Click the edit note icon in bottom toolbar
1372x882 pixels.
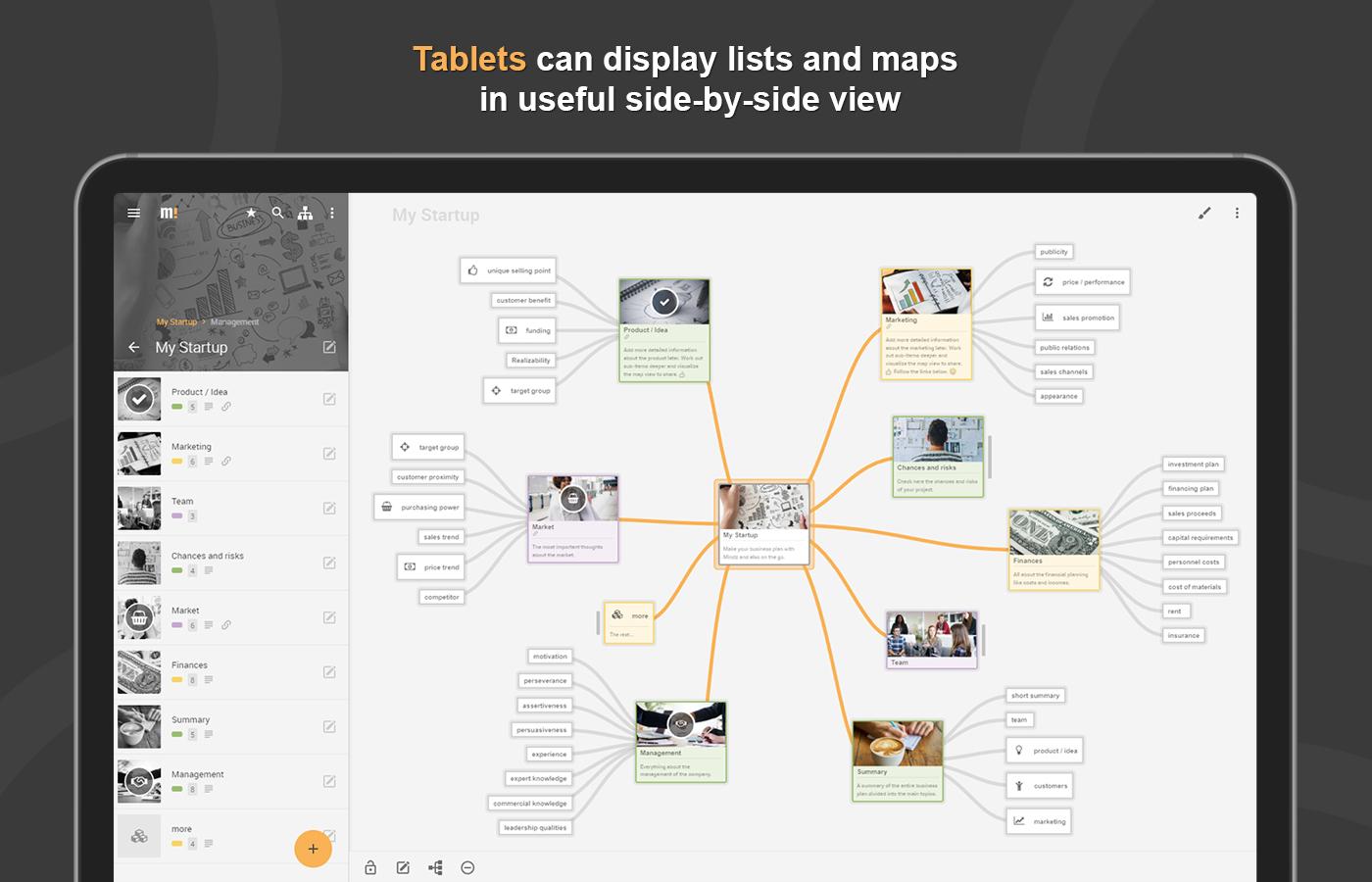tap(403, 867)
